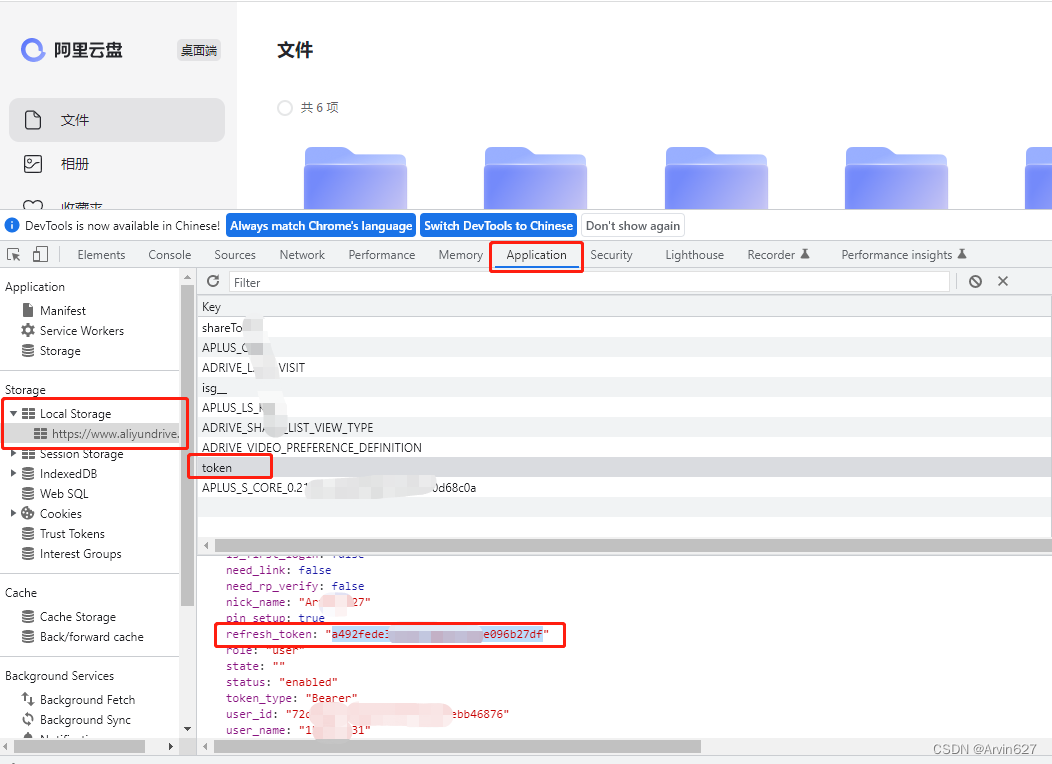Click the Key column header

(x=624, y=307)
